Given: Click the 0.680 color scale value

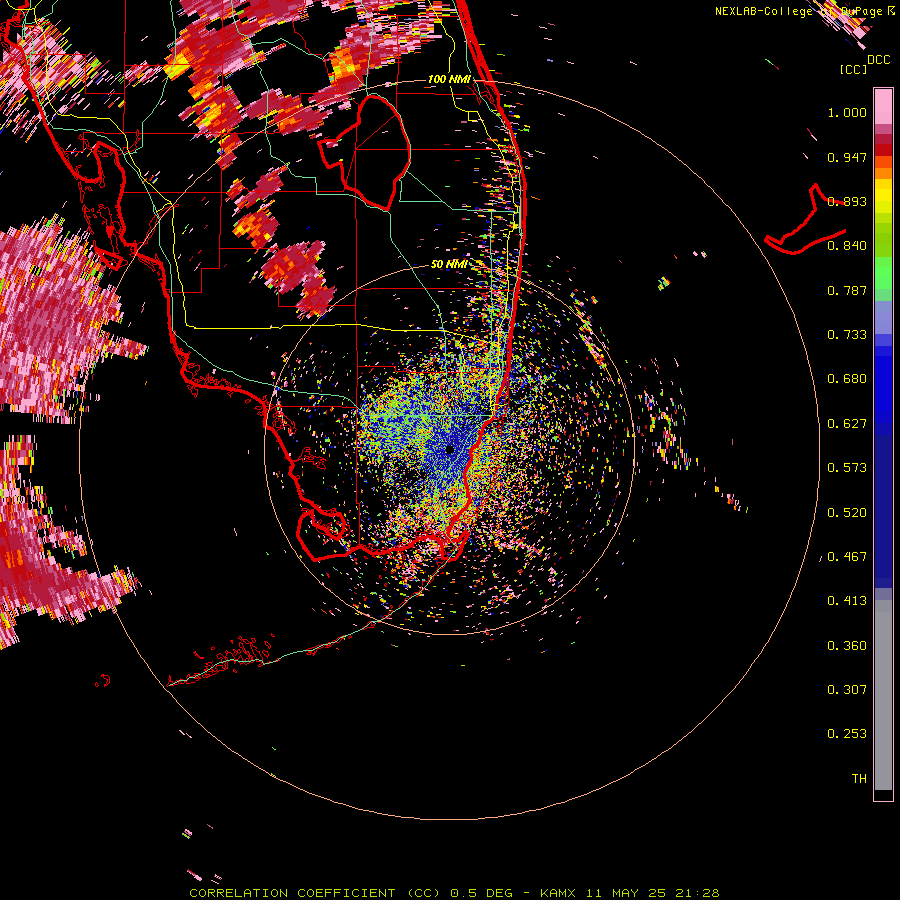Looking at the screenshot, I should 847,379.
